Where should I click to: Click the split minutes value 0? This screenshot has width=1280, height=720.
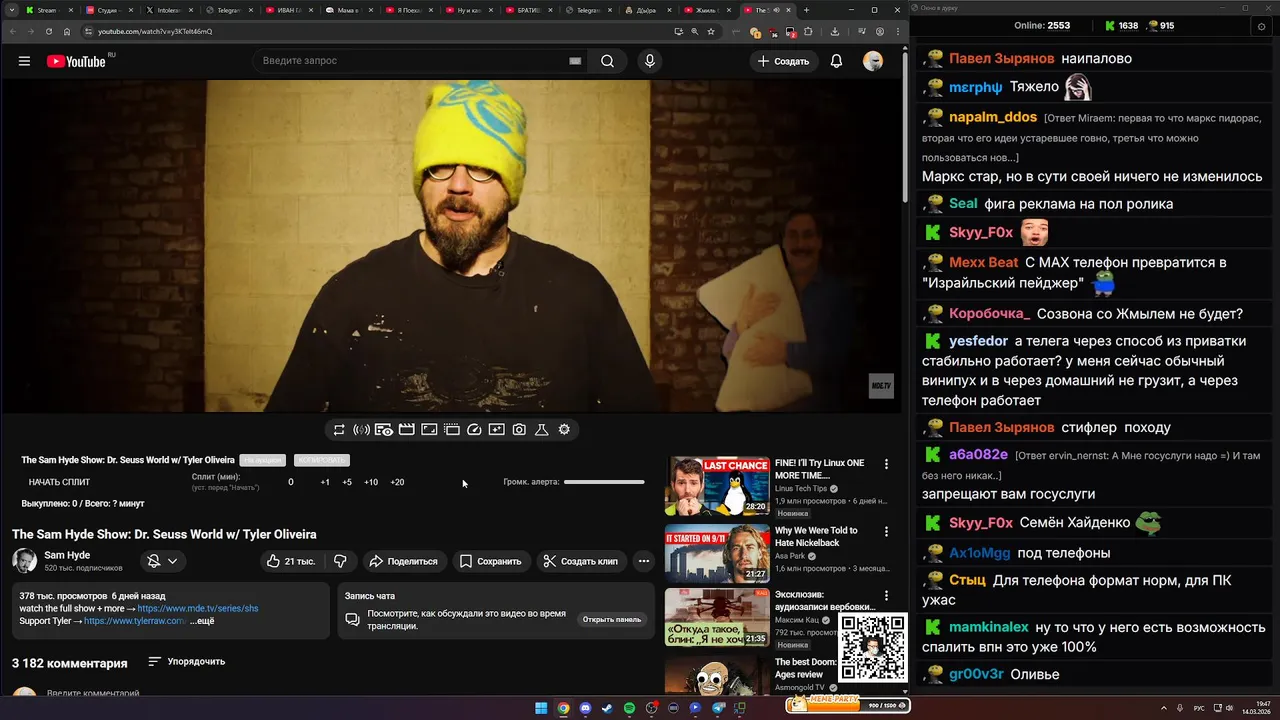[291, 482]
